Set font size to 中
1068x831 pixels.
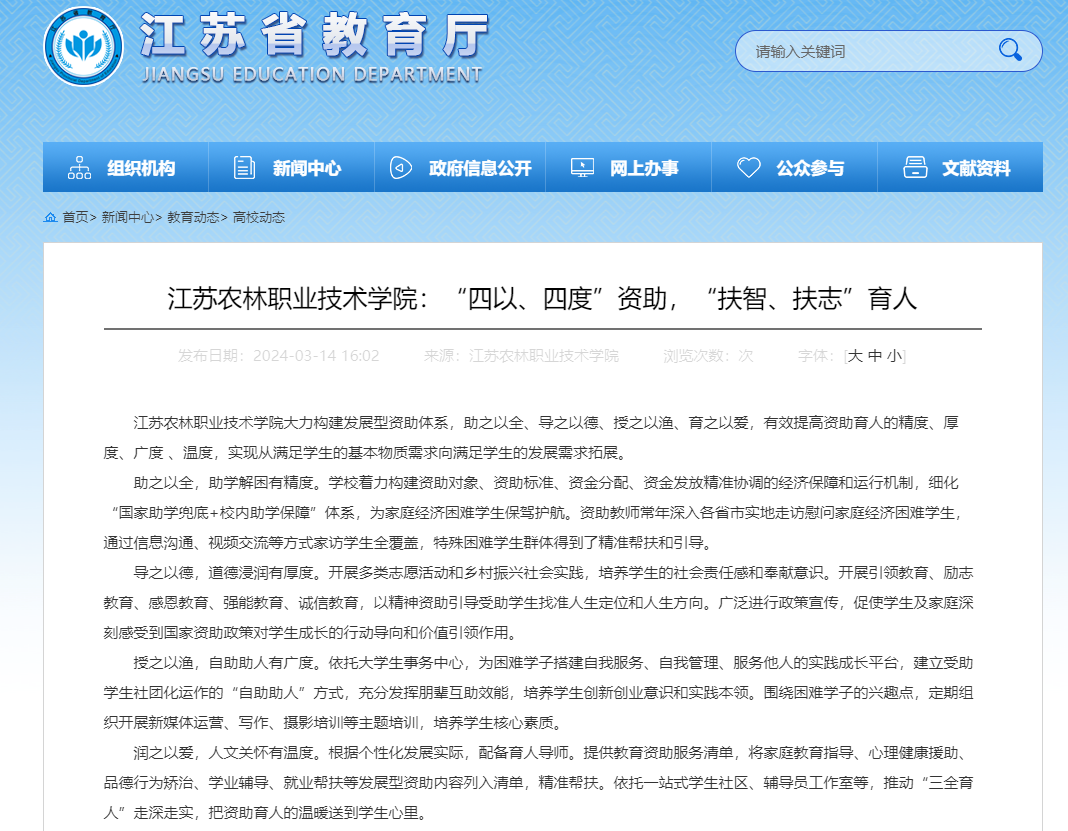(875, 356)
